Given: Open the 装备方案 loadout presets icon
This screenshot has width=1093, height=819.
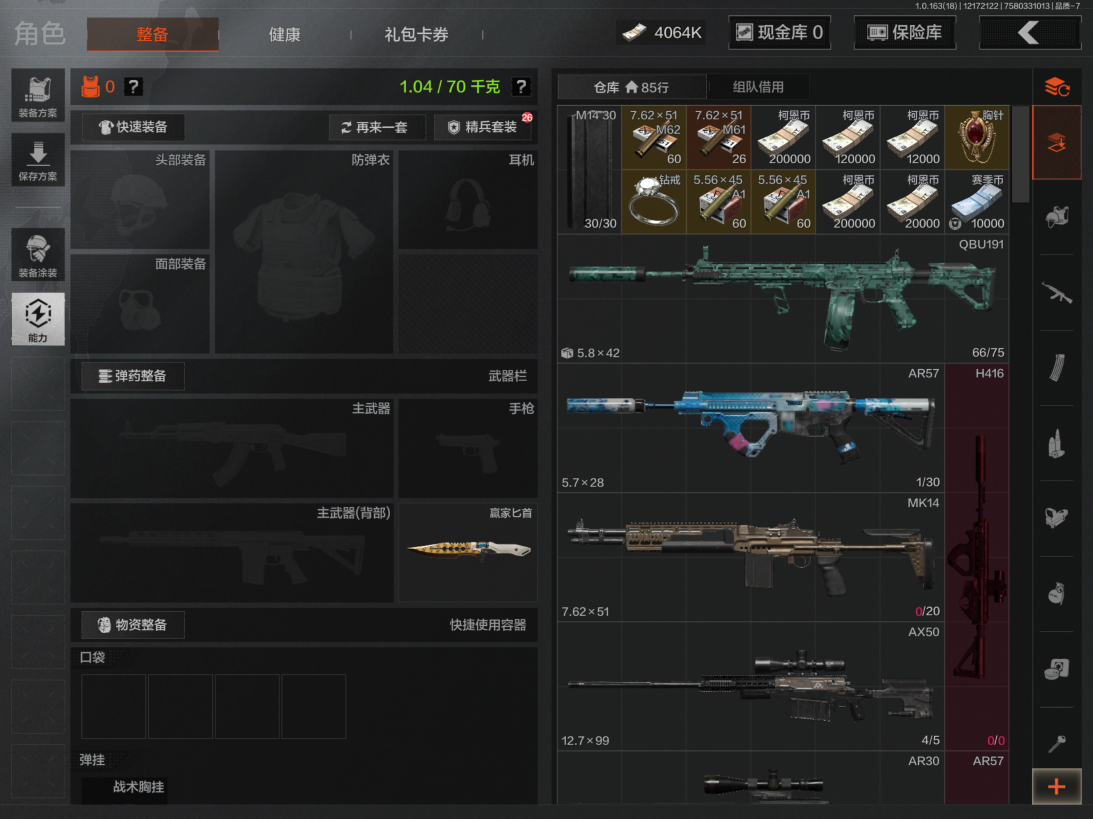Looking at the screenshot, I should [x=38, y=95].
